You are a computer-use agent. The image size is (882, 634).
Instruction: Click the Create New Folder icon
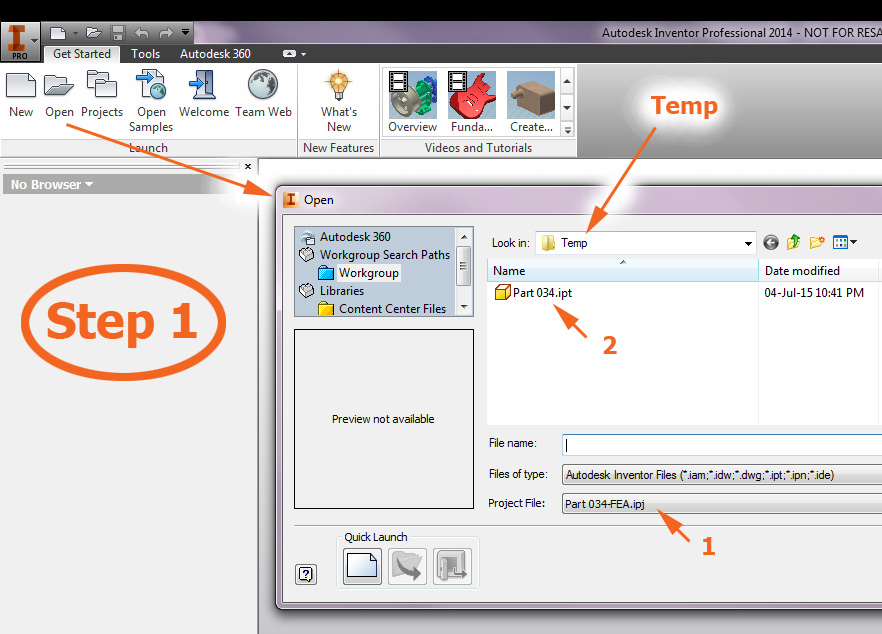click(x=817, y=242)
